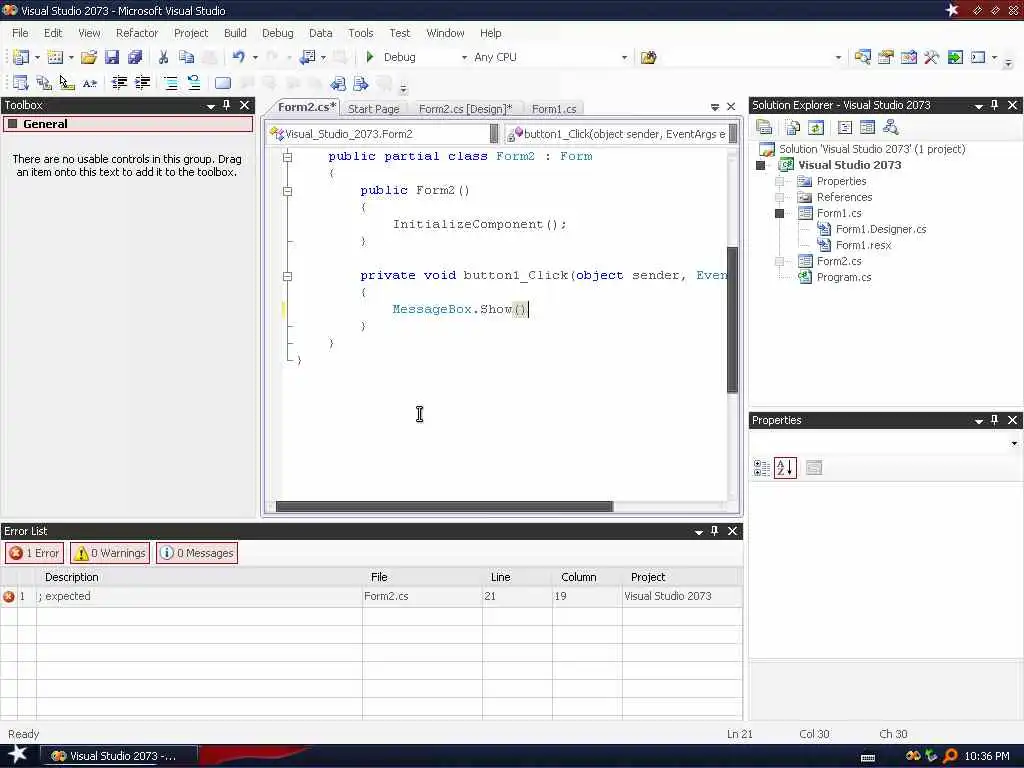The width and height of the screenshot is (1024, 768).
Task: Open the Toolbox via the hammer-wrench icon
Action: click(x=931, y=57)
